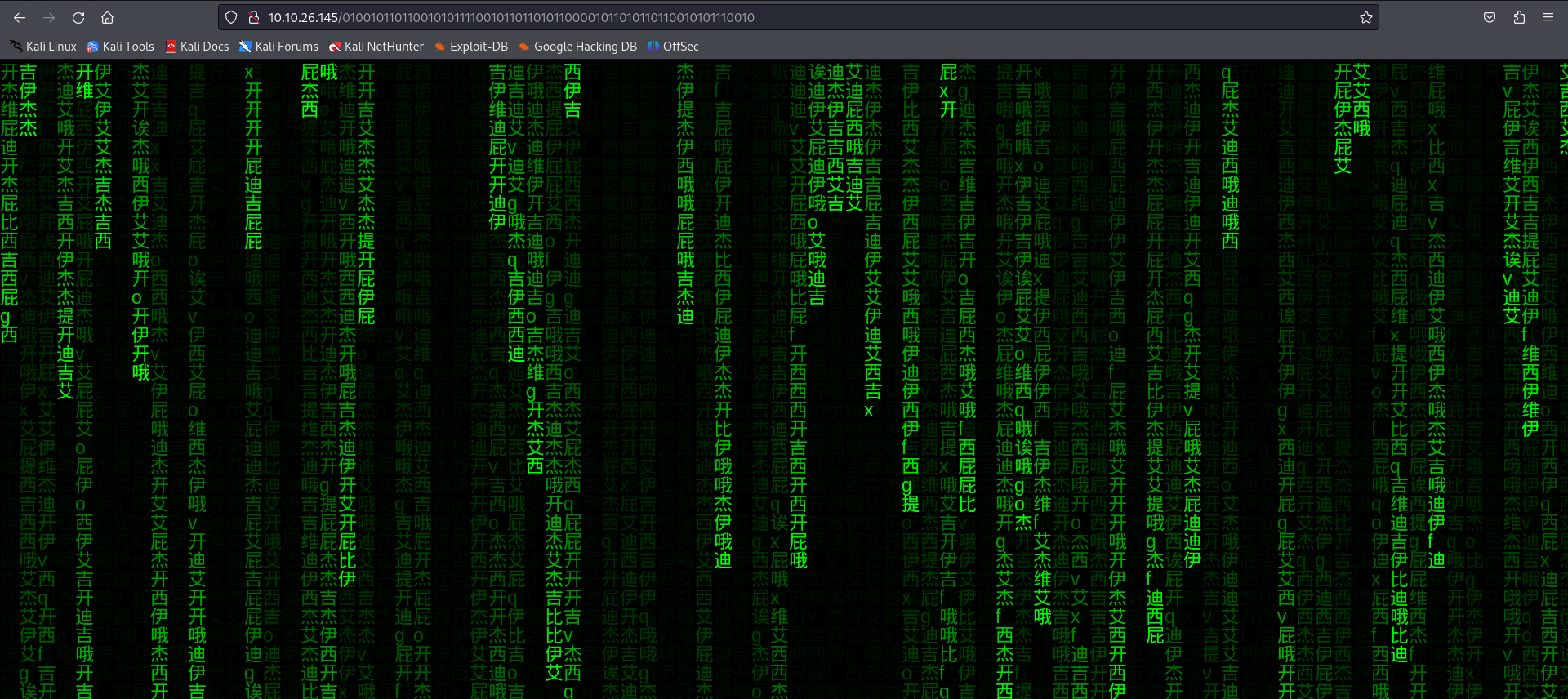1568x699 pixels.
Task: Go back to the previous page
Action: (x=20, y=17)
